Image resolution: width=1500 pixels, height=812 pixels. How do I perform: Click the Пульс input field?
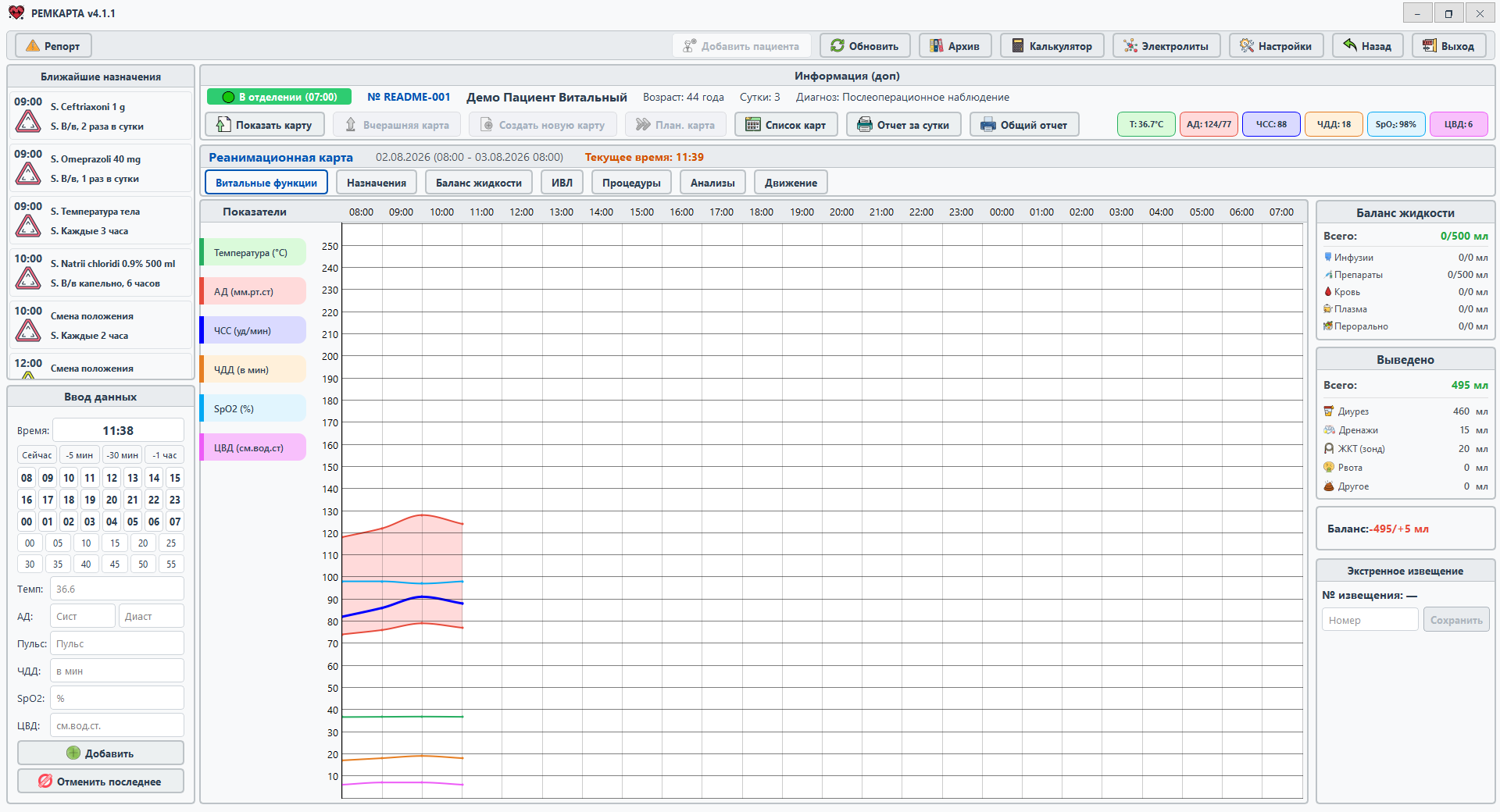(x=117, y=643)
